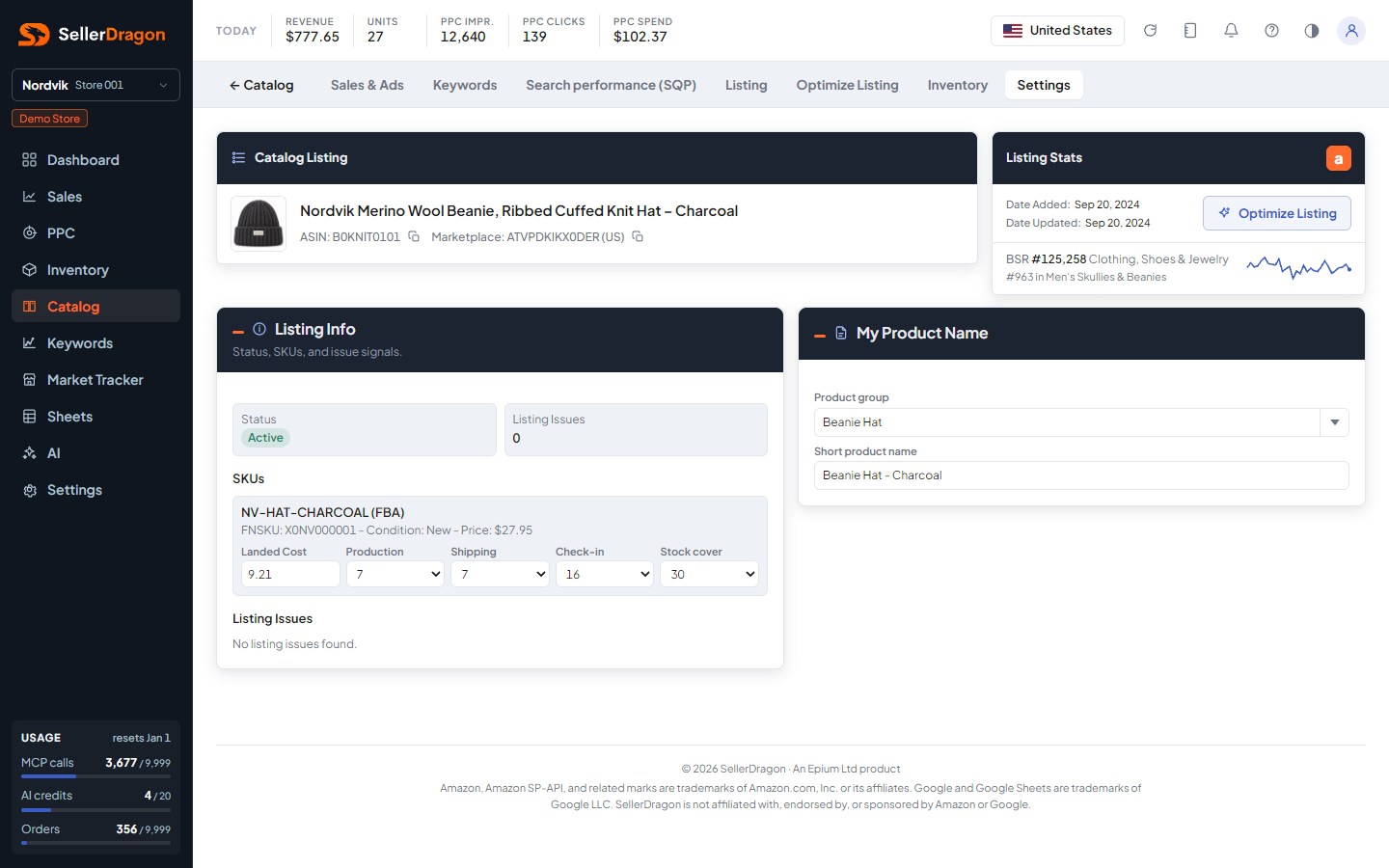Open AI in the sidebar
1389x868 pixels.
click(x=95, y=453)
